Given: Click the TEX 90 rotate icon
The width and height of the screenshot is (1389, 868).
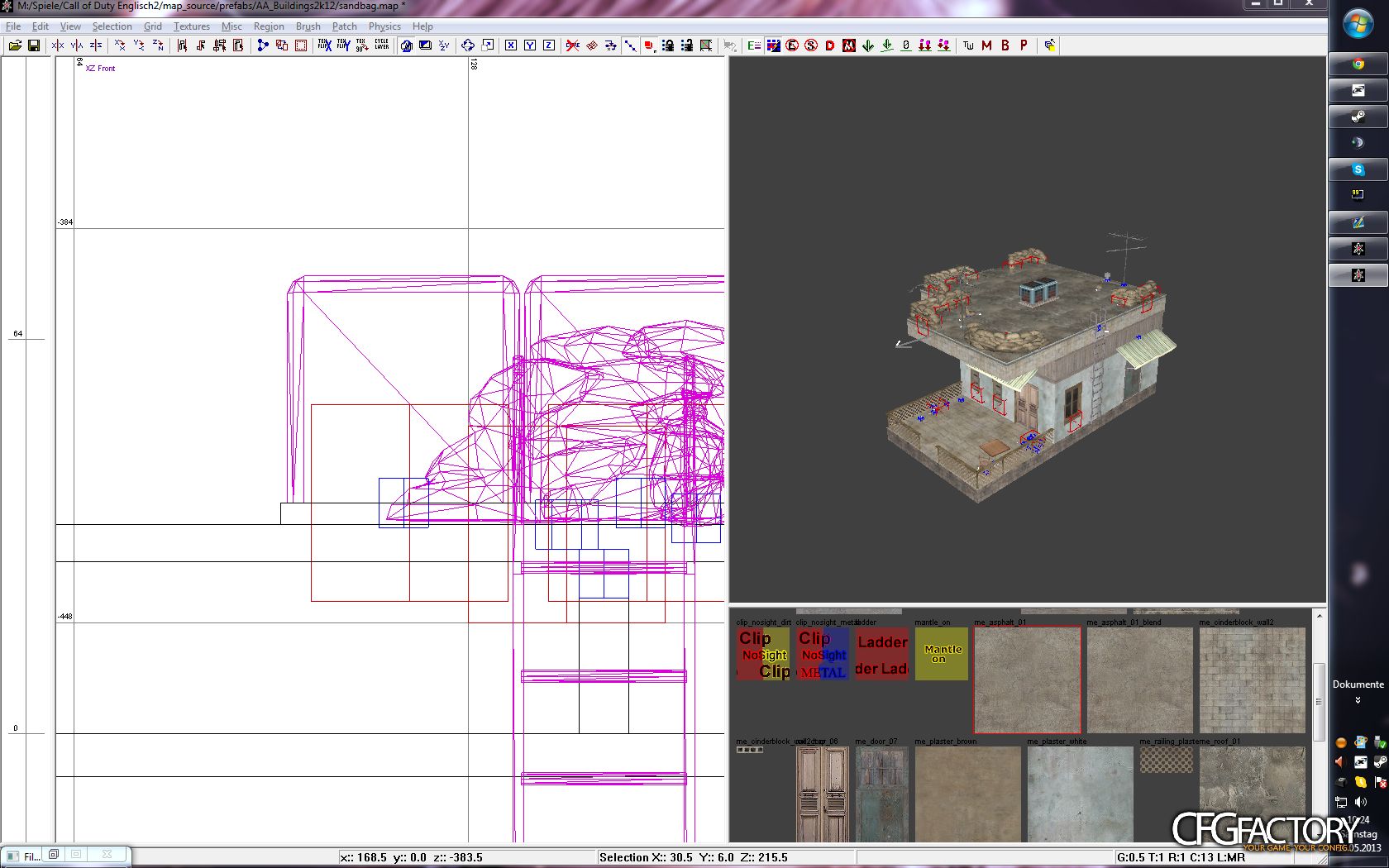Looking at the screenshot, I should pos(362,45).
